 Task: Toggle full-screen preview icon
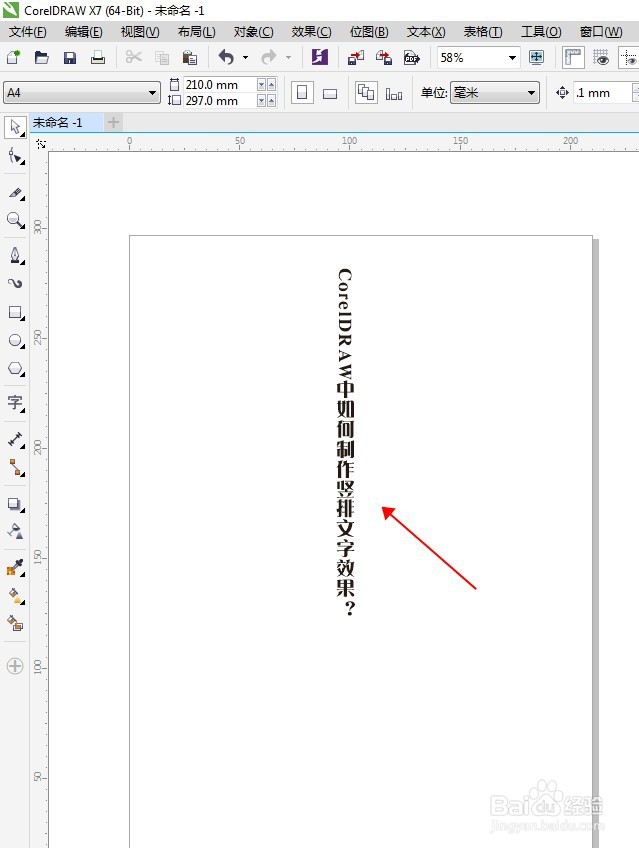click(536, 57)
